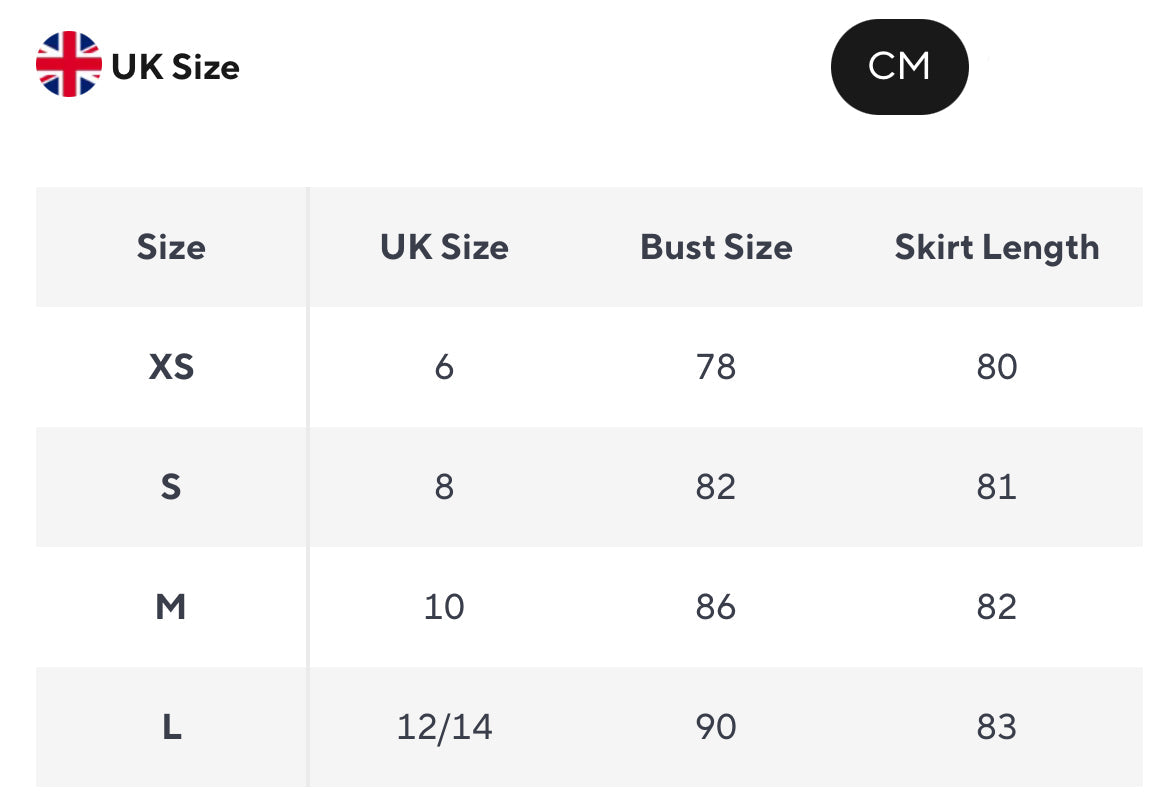Select the M size row label

[x=171, y=607]
